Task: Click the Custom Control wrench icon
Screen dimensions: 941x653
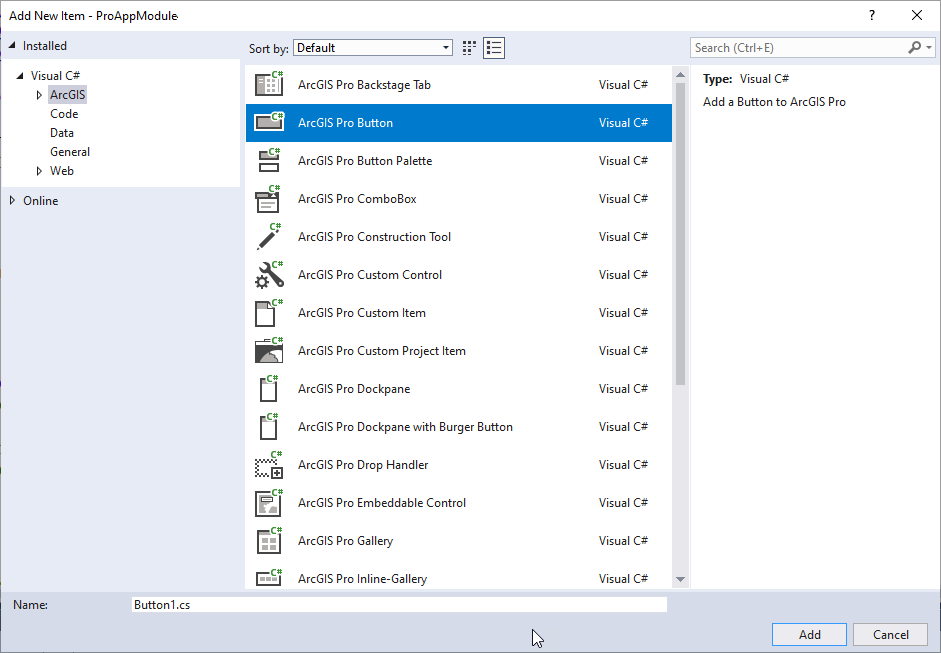Action: [x=268, y=275]
